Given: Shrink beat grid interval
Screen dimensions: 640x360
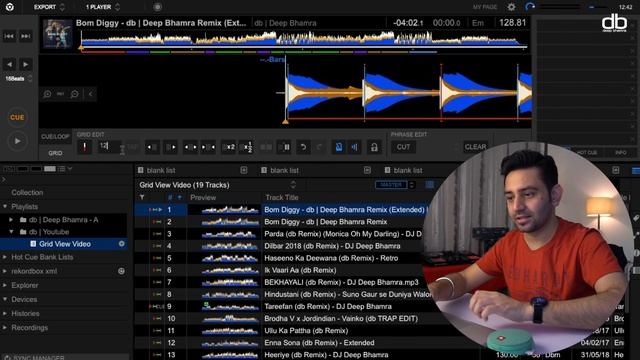Looking at the screenshot, I should (208, 147).
